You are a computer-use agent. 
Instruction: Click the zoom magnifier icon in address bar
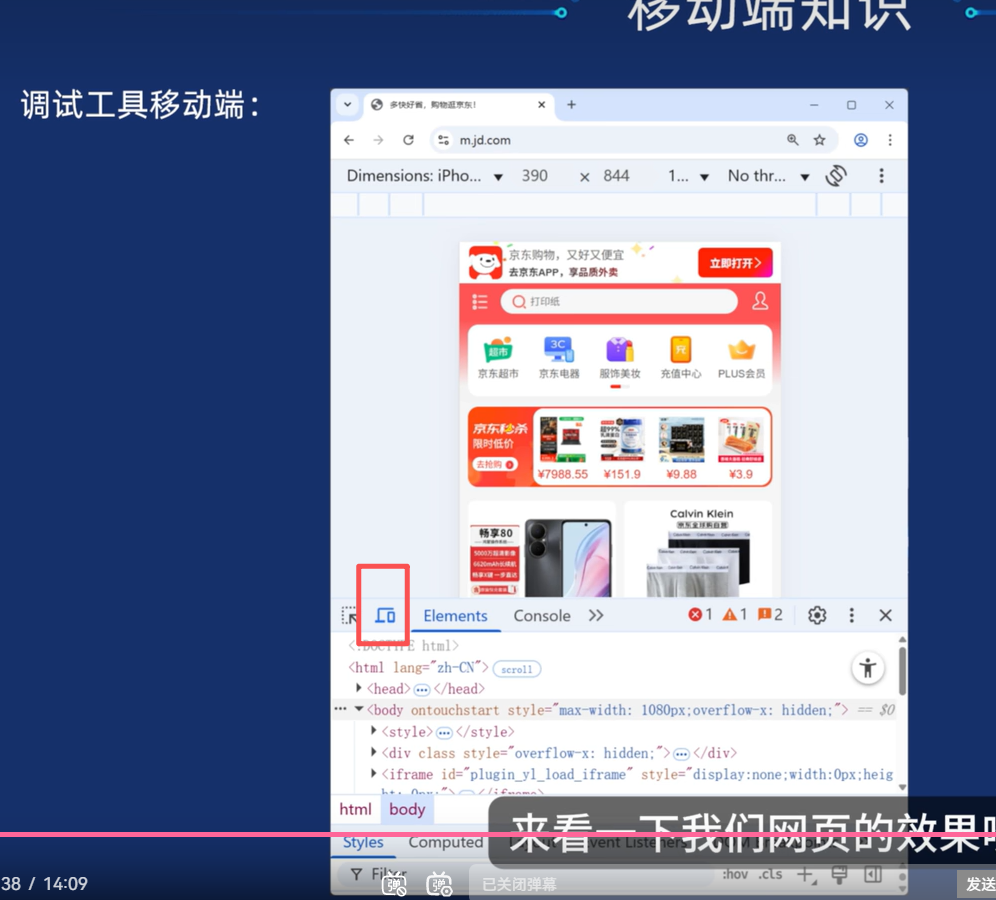pos(793,140)
